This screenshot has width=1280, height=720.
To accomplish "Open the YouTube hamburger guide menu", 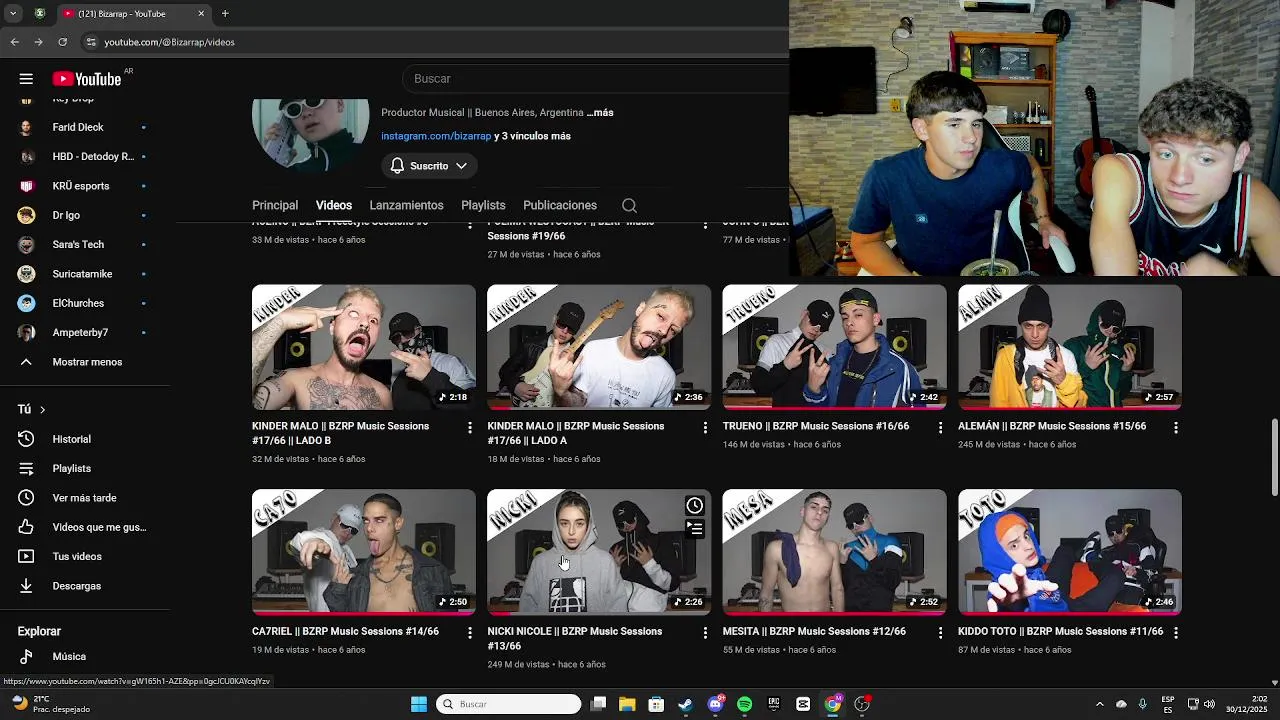I will click(26, 79).
